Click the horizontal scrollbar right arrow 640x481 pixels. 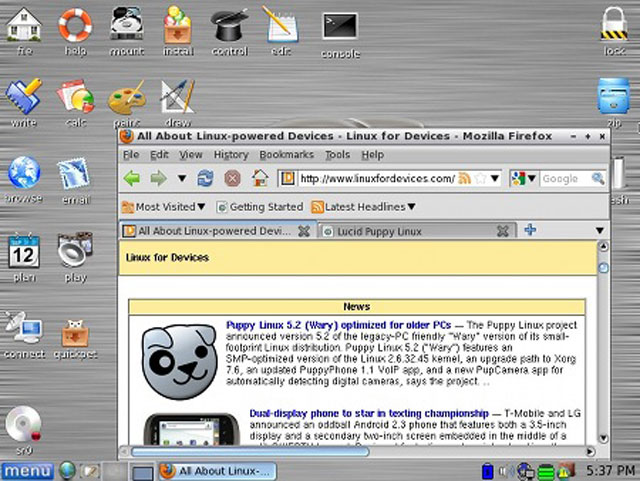(x=590, y=452)
